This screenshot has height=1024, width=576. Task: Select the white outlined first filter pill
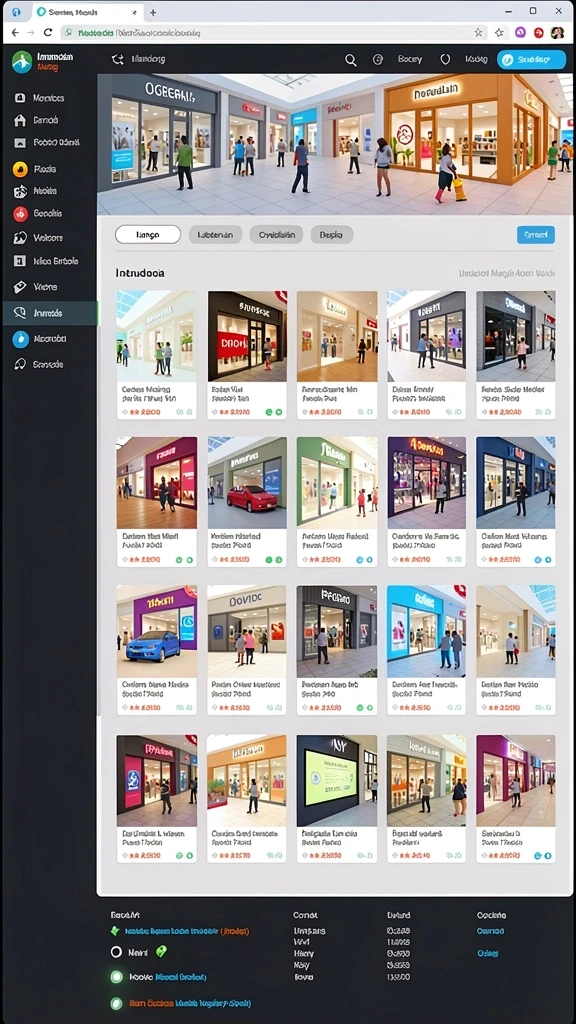coord(148,234)
